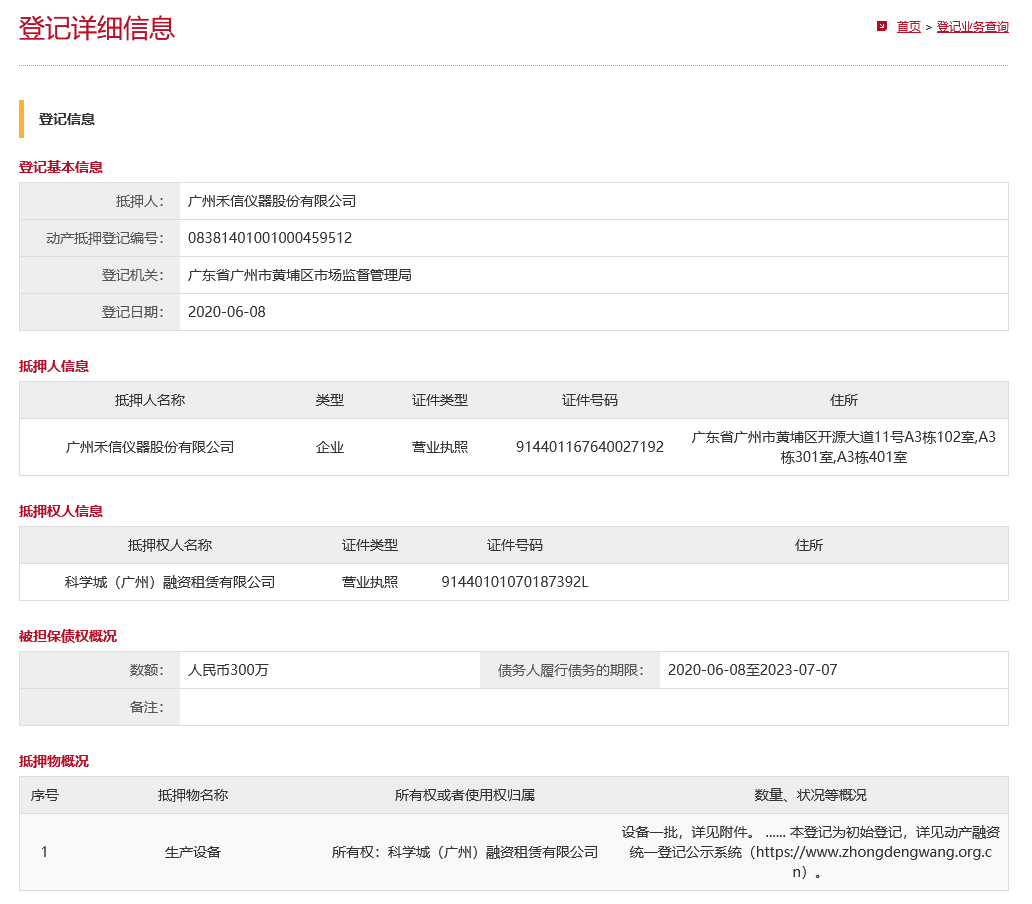Click the 企业 type cell
1032x904 pixels.
click(330, 447)
